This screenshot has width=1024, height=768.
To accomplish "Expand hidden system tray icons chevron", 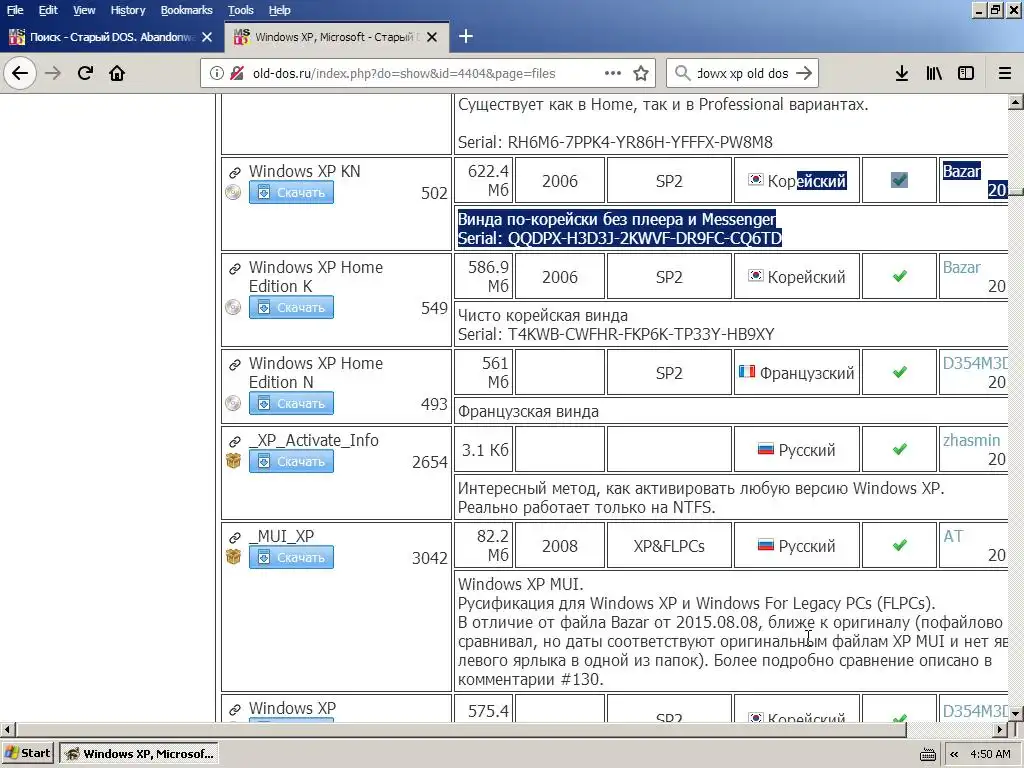I will click(954, 754).
